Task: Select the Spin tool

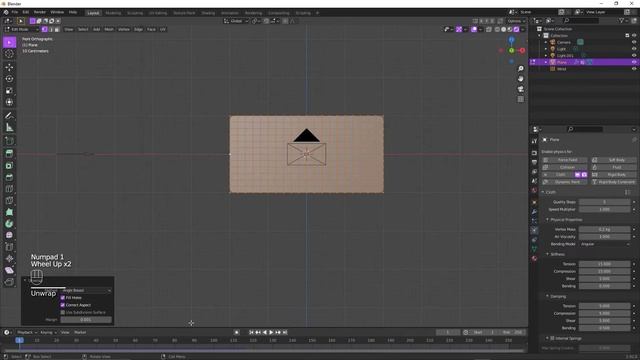Action: point(9,224)
